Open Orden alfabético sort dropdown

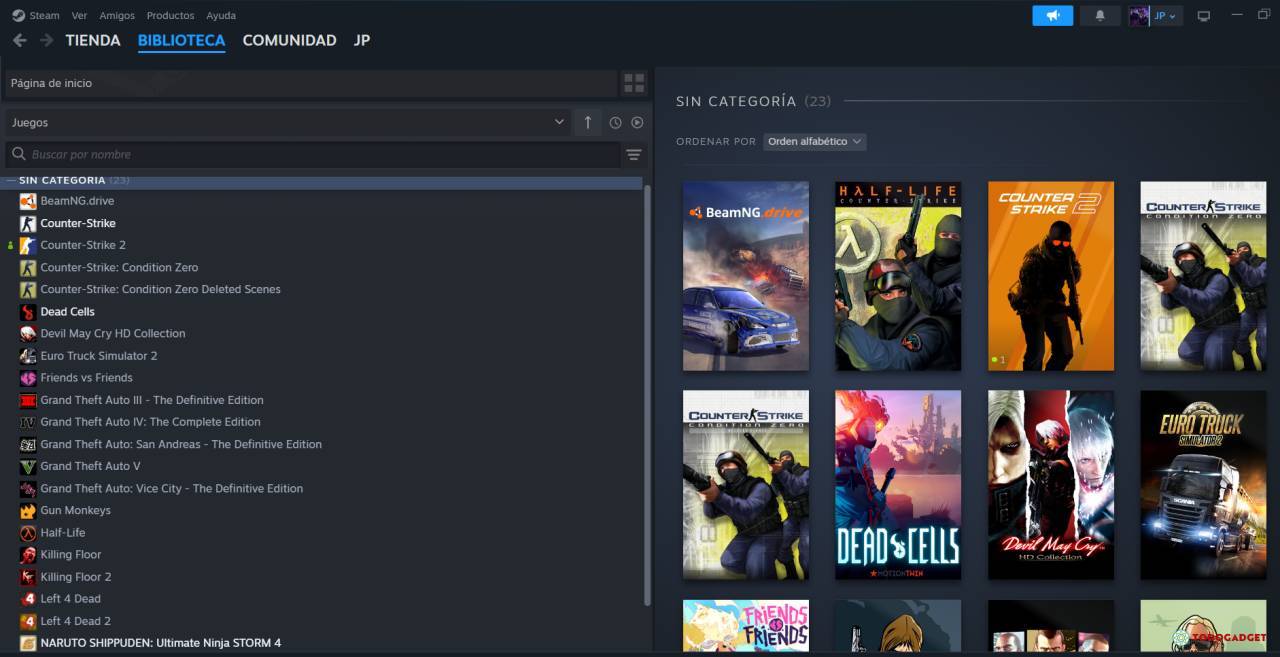point(814,141)
